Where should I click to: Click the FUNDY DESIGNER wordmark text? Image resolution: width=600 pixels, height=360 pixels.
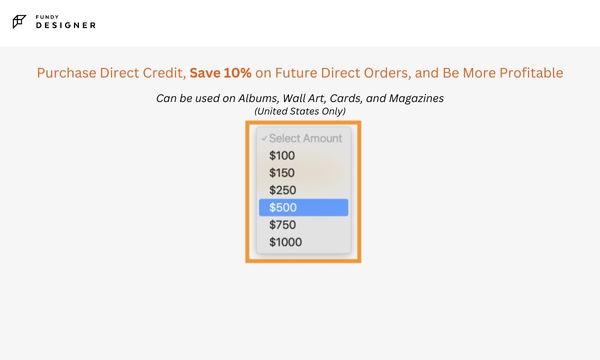point(65,22)
